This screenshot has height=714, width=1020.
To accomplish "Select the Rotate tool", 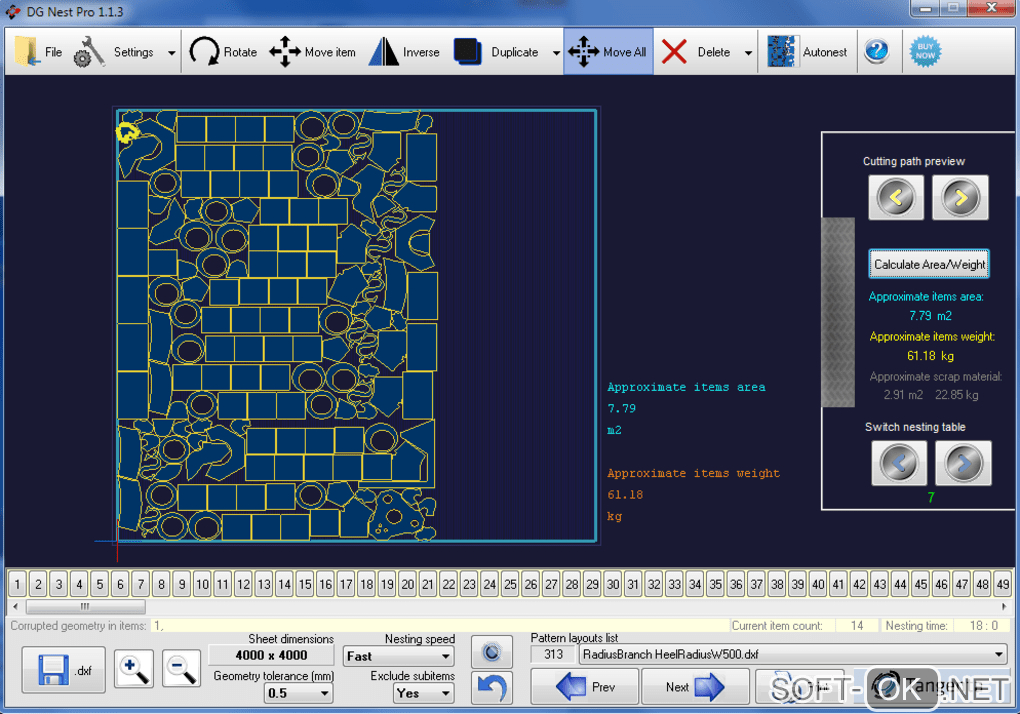I will (223, 52).
